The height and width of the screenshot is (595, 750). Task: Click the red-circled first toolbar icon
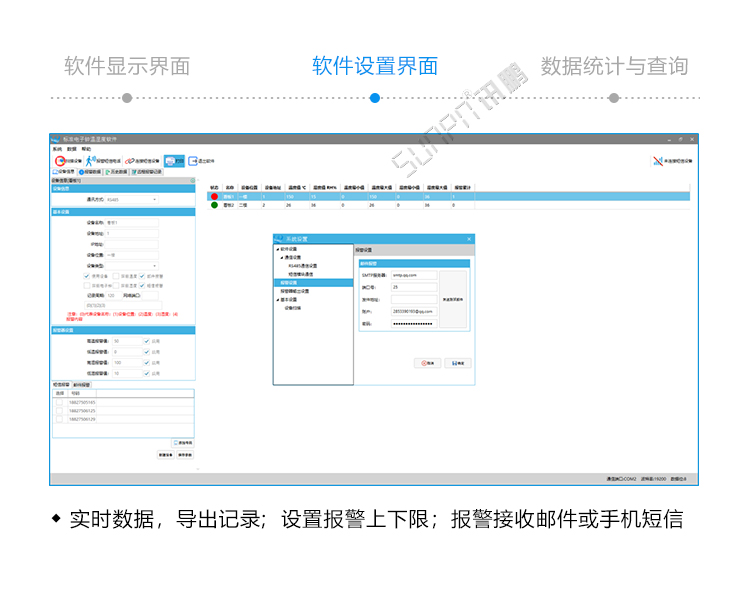[60, 160]
